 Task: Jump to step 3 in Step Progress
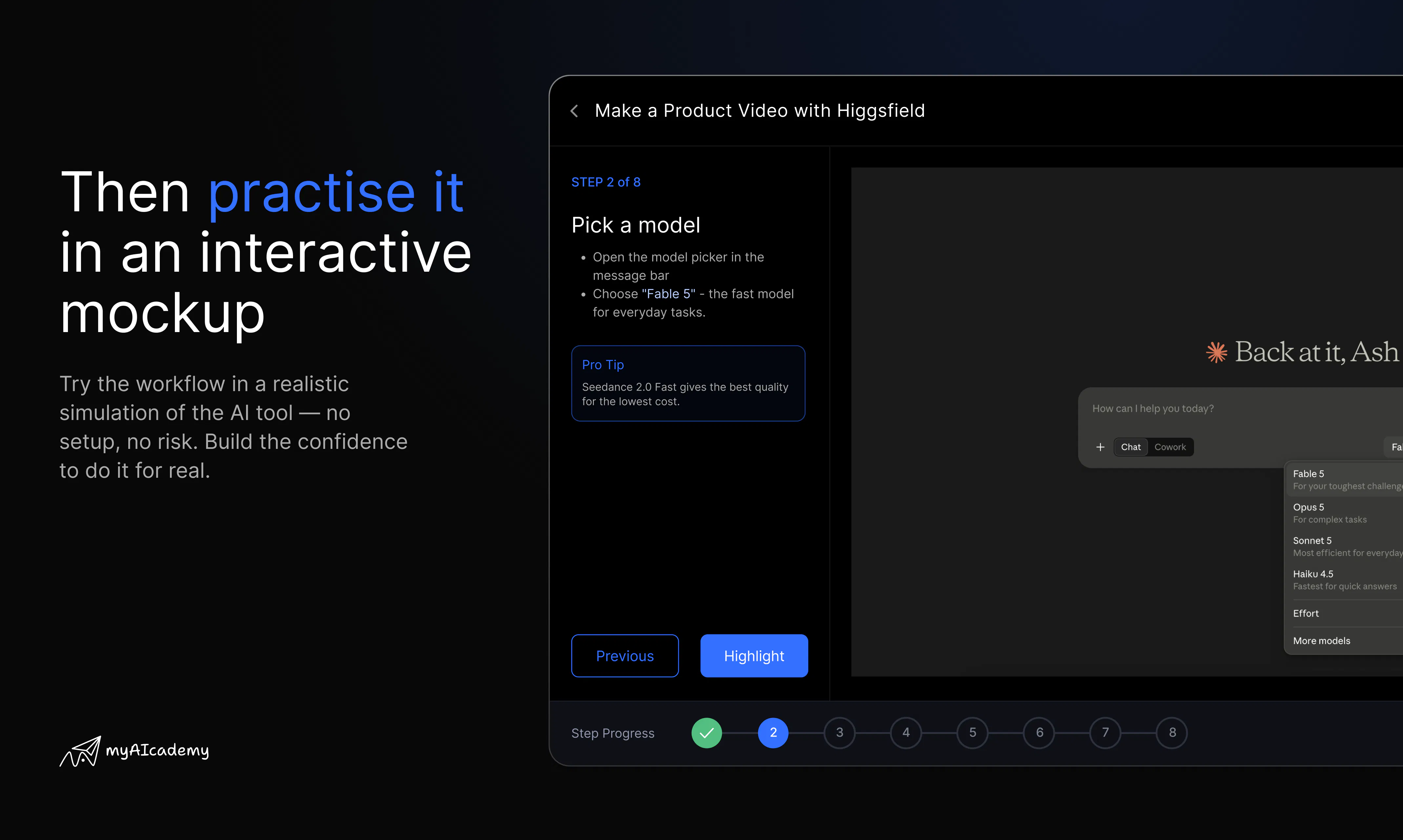coord(840,733)
